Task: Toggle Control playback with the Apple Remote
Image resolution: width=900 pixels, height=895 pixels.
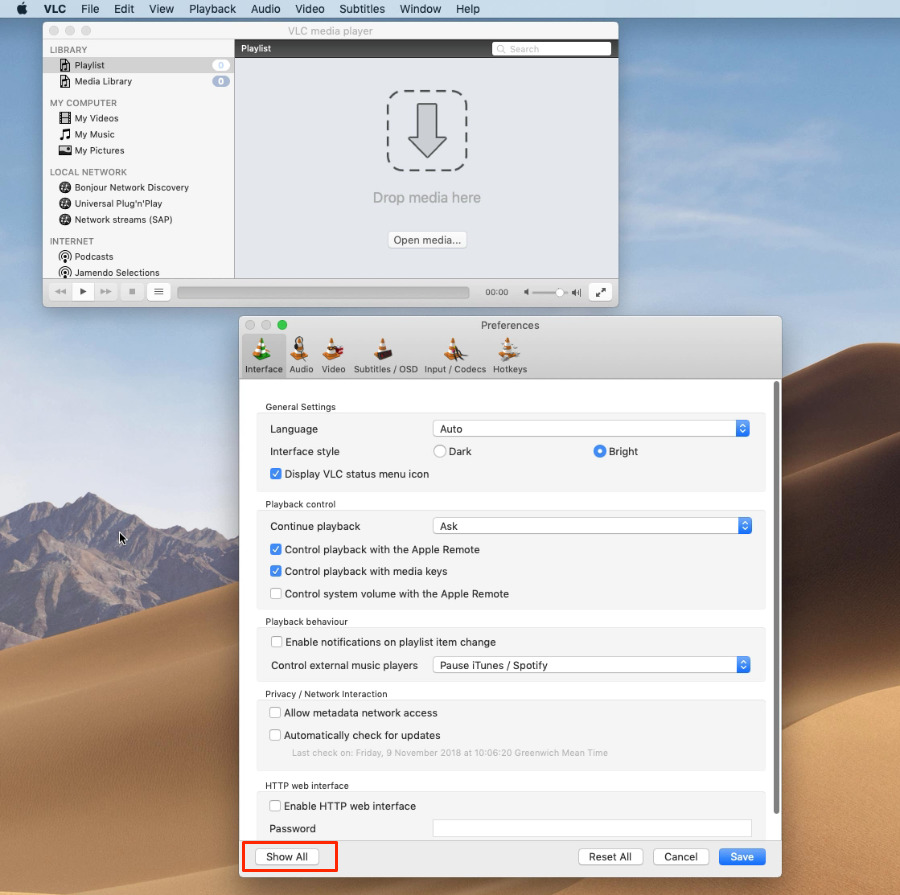Action: click(276, 549)
